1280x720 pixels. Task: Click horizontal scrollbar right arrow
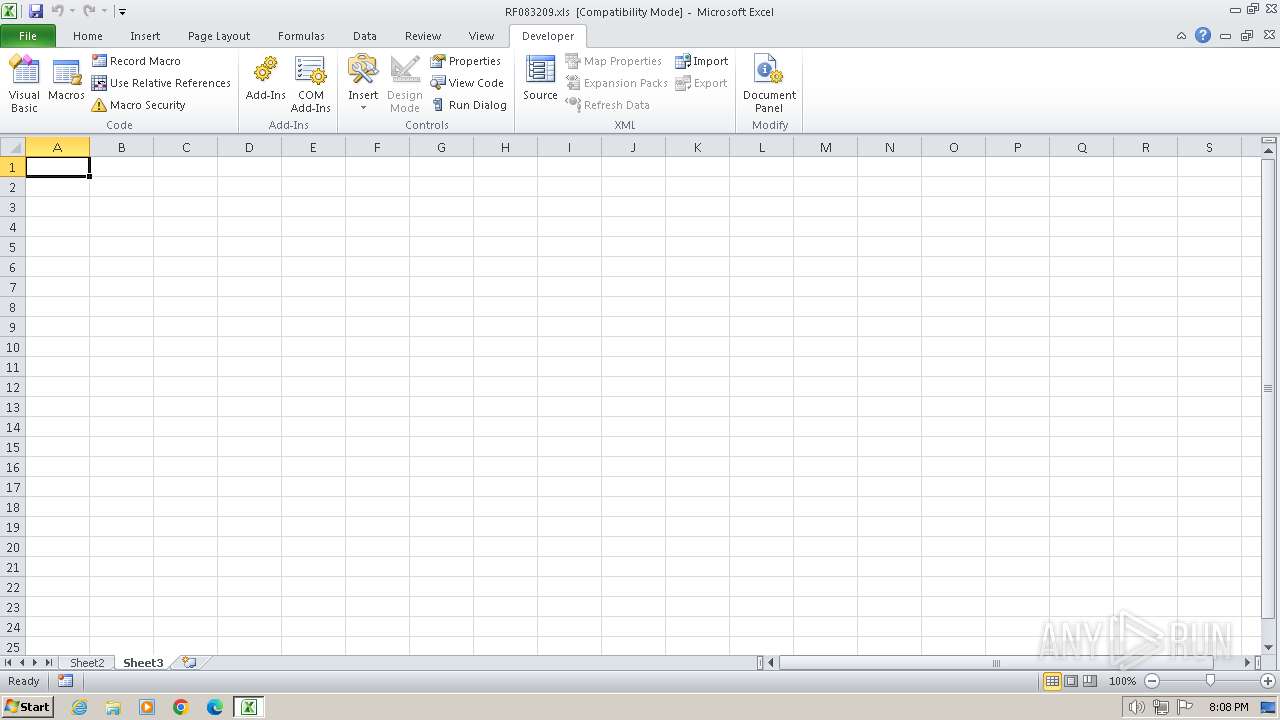[x=1247, y=663]
